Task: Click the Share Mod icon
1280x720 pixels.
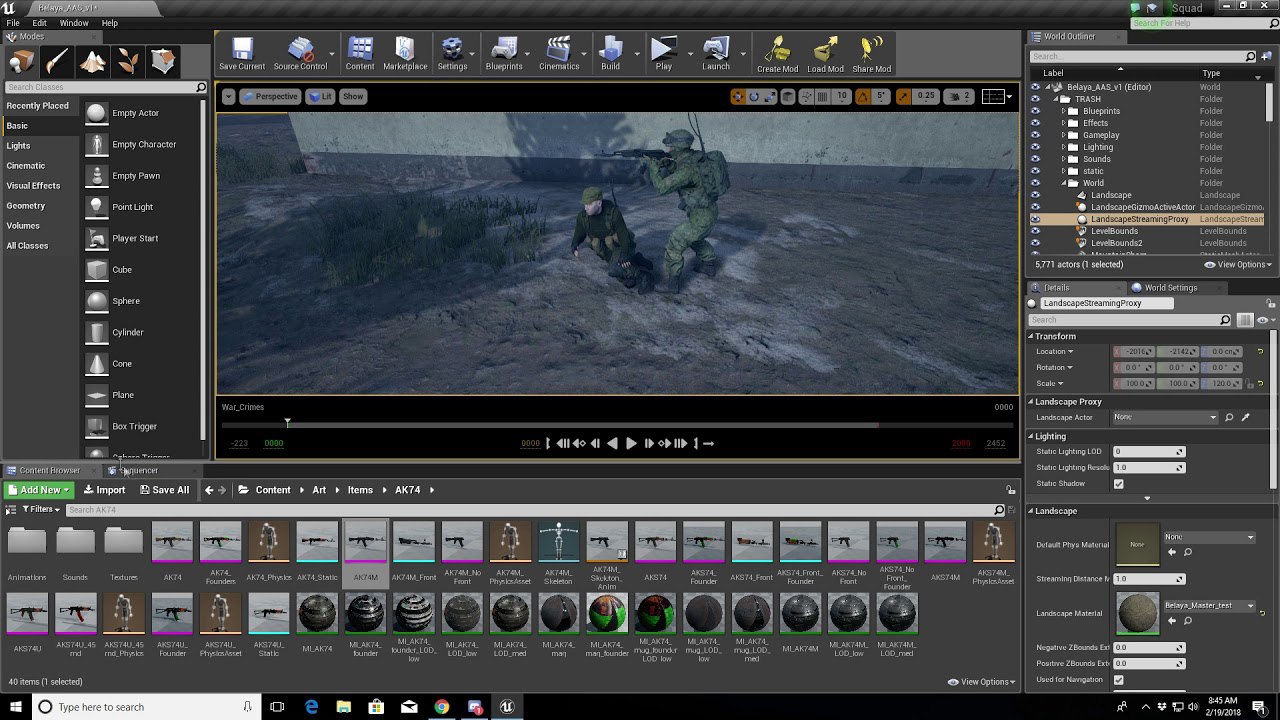Action: [871, 54]
